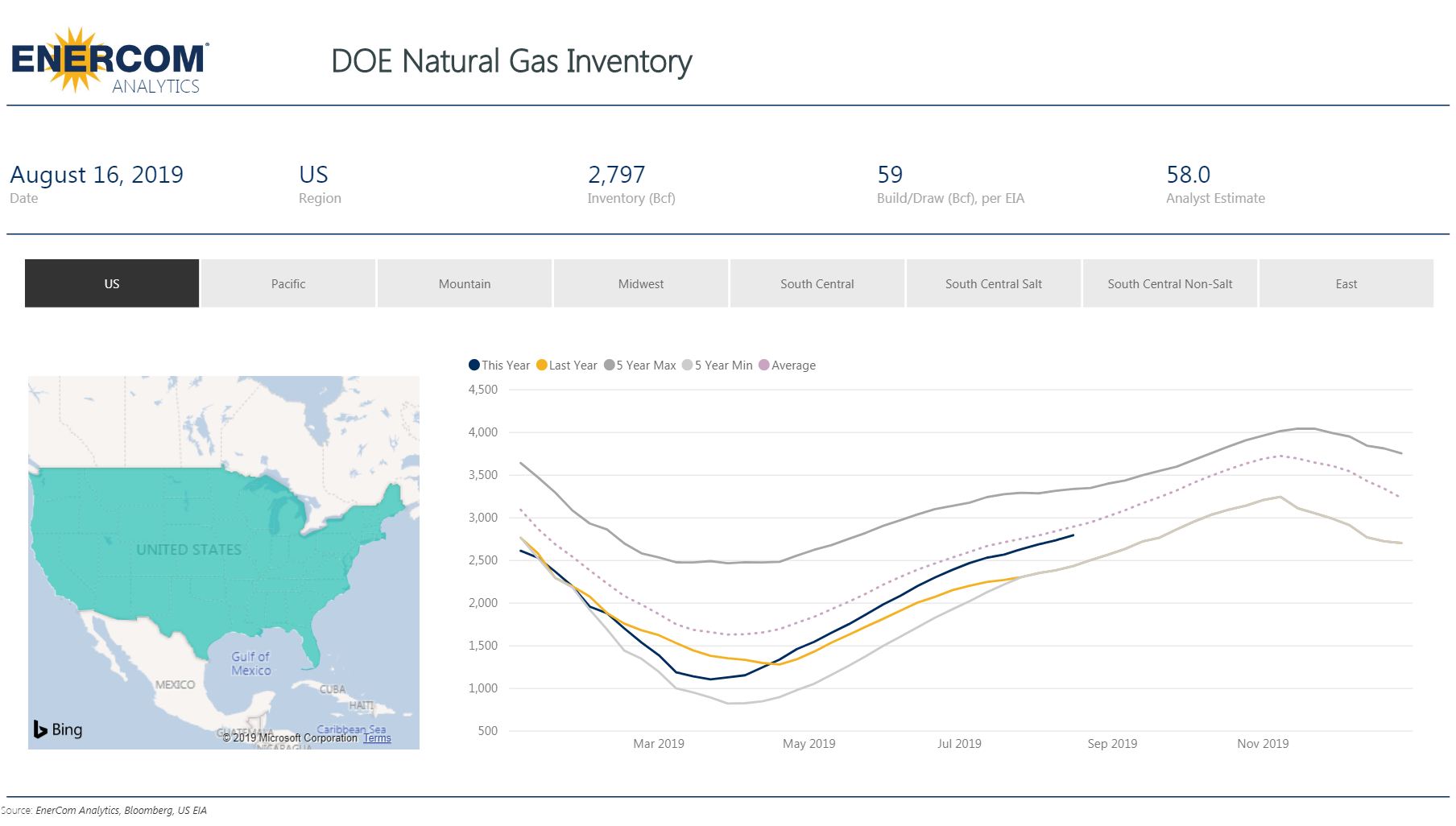Switch to the Pacific region tab
This screenshot has height=826, width=1456.
point(288,283)
